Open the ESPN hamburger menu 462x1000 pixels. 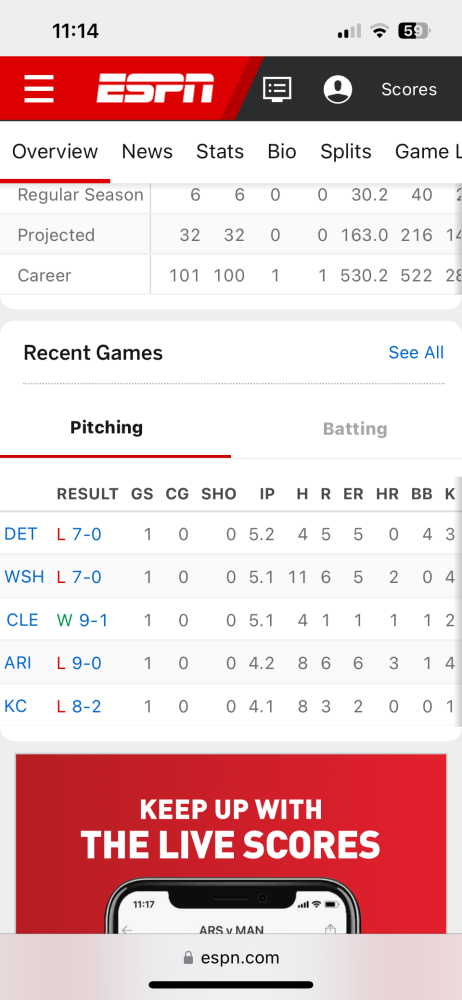(39, 89)
